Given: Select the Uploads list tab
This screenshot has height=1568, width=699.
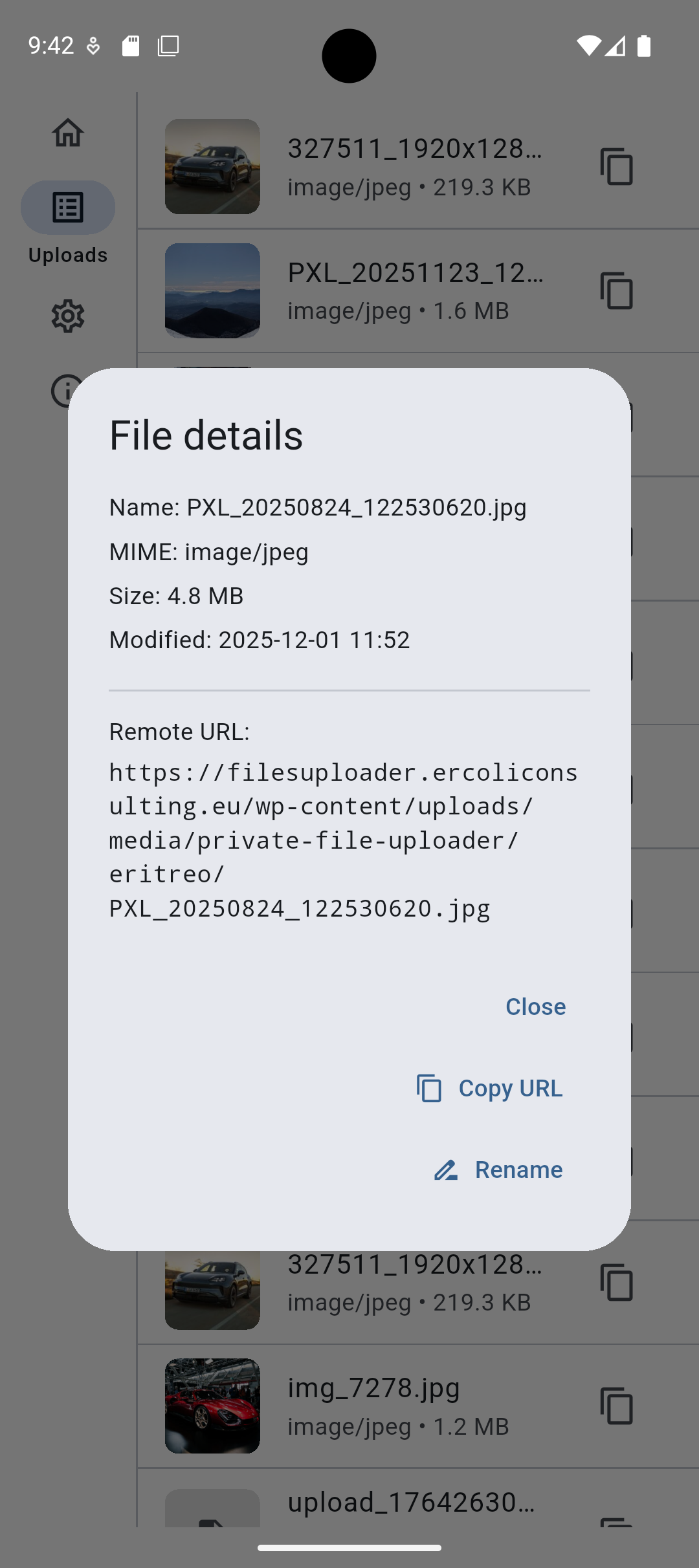Looking at the screenshot, I should pyautogui.click(x=68, y=208).
